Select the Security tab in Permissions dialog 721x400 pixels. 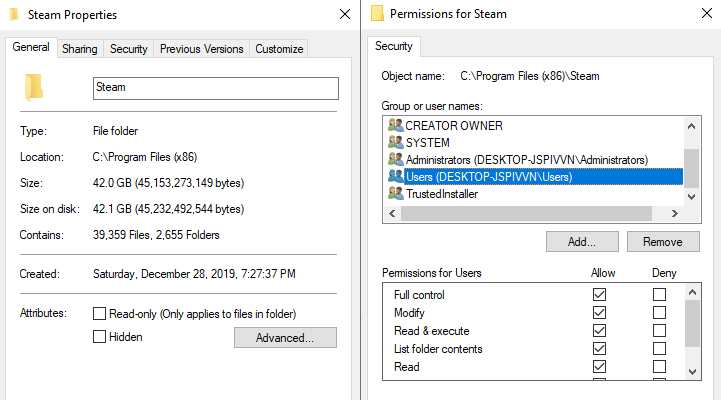[x=394, y=46]
